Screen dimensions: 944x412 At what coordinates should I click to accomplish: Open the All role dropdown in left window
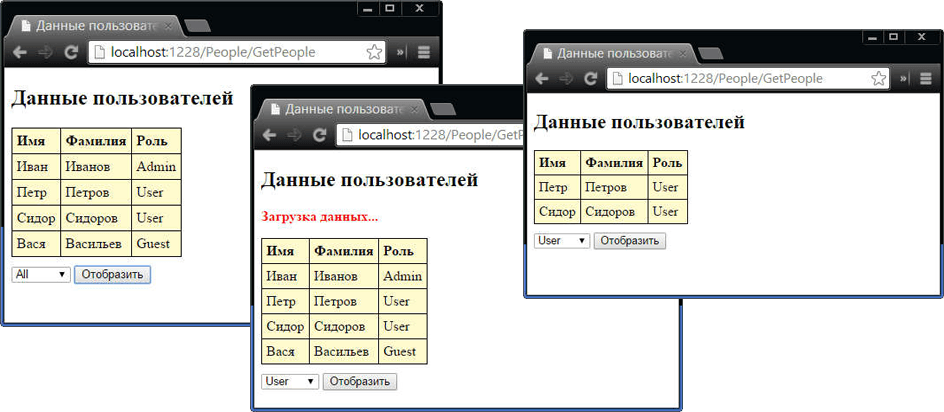[41, 275]
